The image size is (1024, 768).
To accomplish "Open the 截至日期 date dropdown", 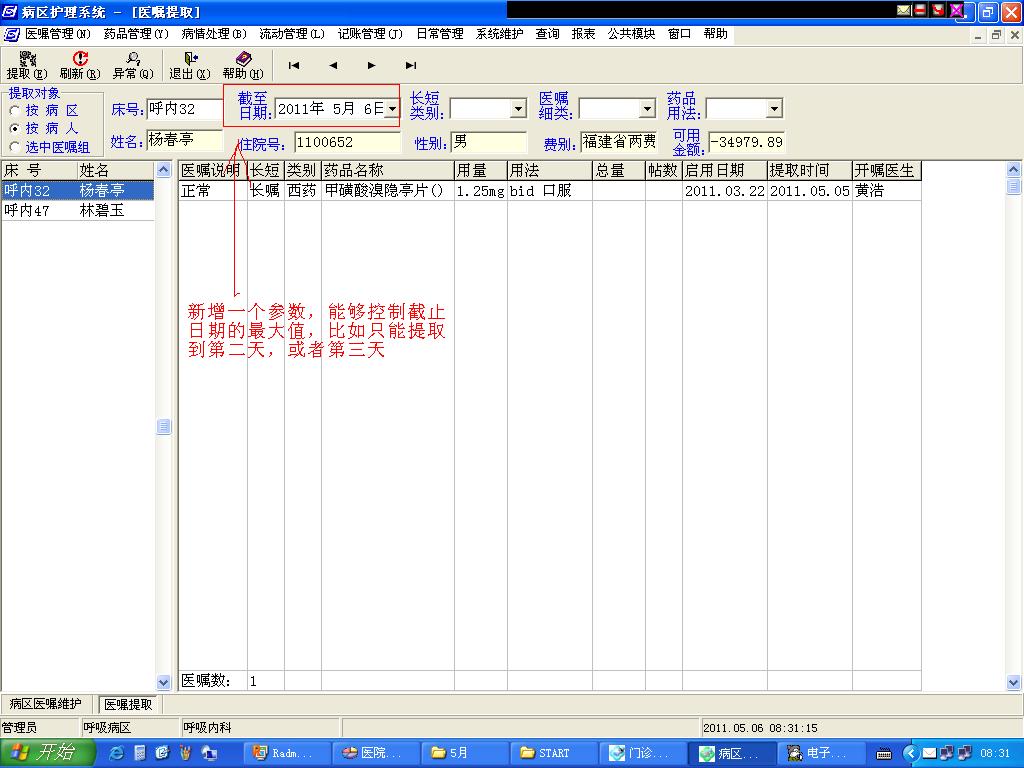I will [x=392, y=109].
